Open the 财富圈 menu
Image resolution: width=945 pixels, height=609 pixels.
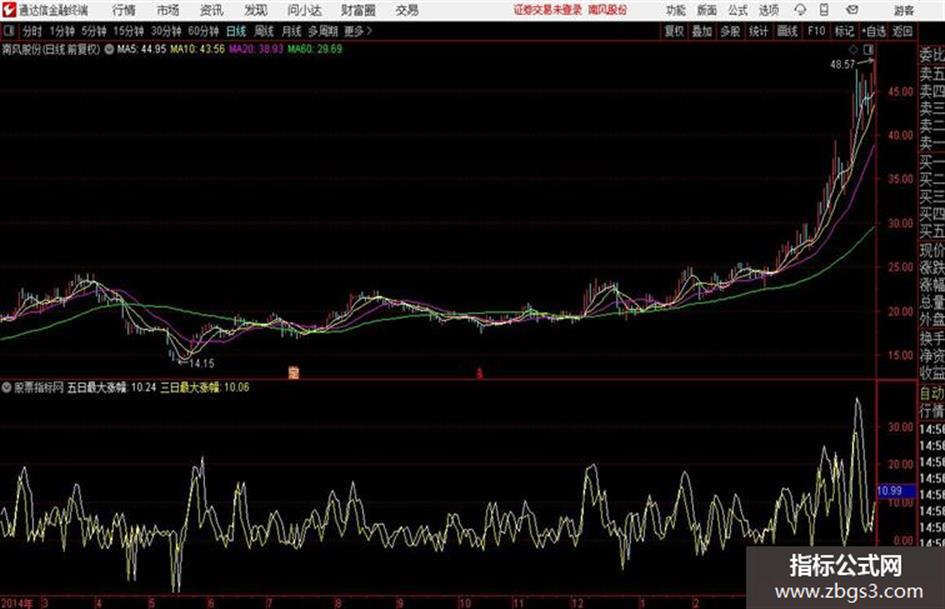point(358,10)
